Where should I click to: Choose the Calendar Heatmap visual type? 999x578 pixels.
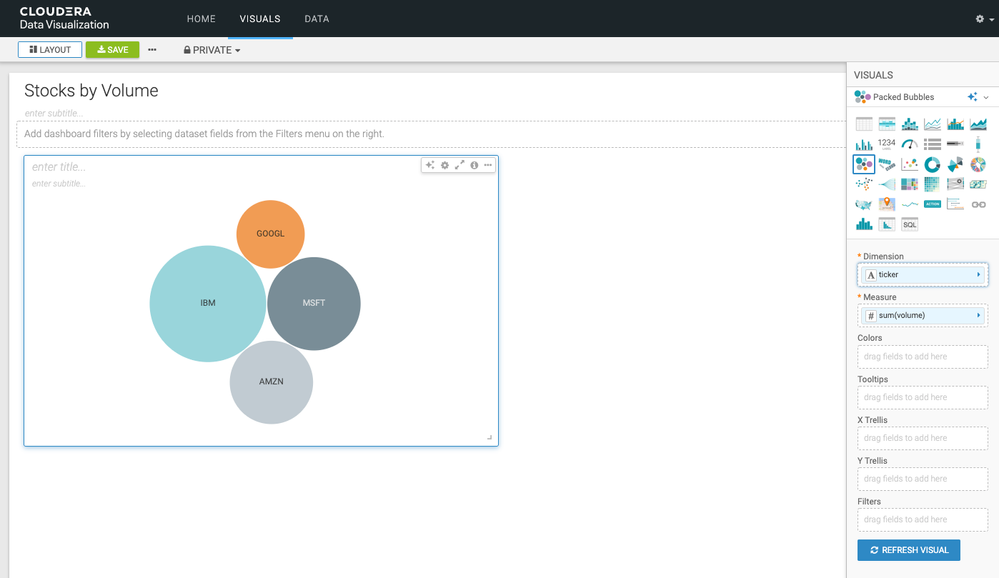(x=979, y=185)
